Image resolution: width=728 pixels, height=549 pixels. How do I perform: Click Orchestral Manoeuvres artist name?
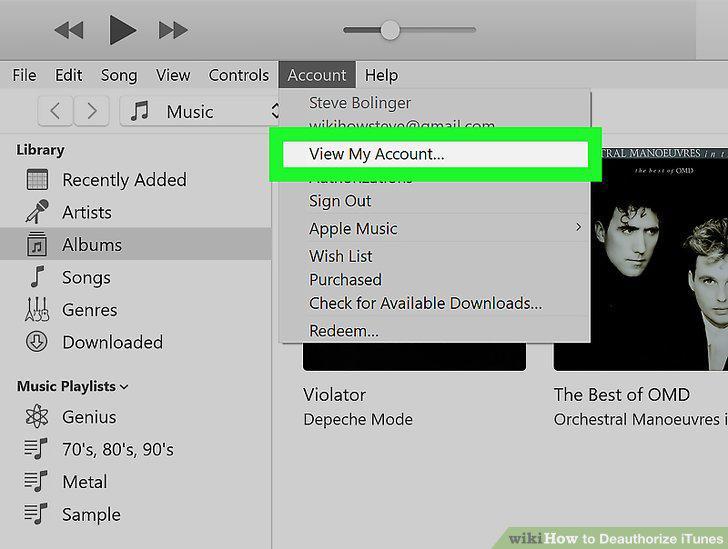point(640,419)
